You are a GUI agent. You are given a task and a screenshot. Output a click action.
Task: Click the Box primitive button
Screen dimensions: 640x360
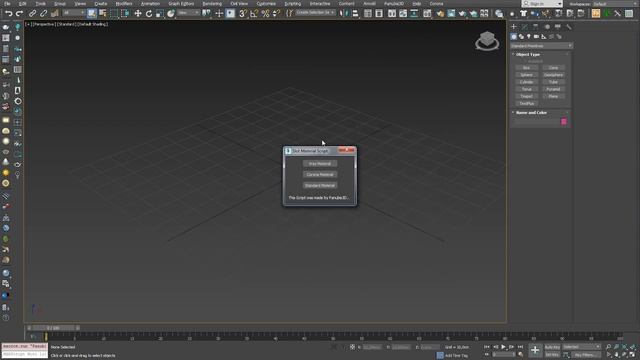(527, 68)
